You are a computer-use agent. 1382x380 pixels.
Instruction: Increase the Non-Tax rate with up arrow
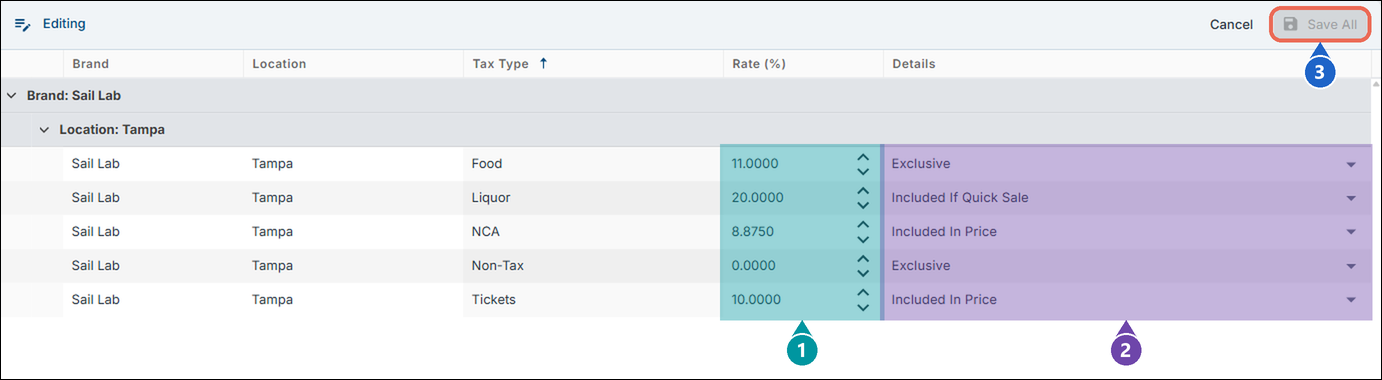(863, 259)
